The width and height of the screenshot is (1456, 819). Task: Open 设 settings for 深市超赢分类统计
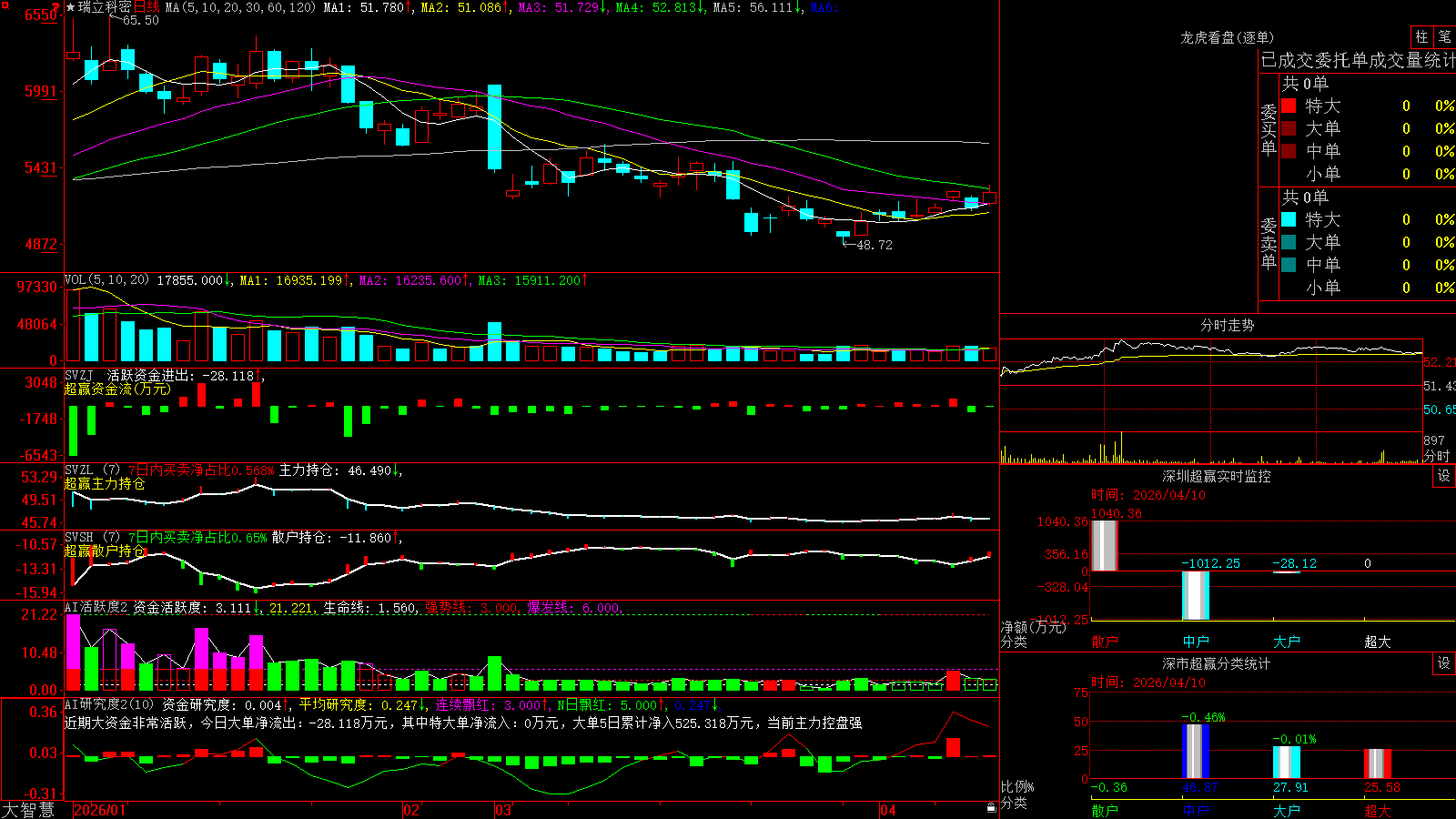pos(1444,663)
